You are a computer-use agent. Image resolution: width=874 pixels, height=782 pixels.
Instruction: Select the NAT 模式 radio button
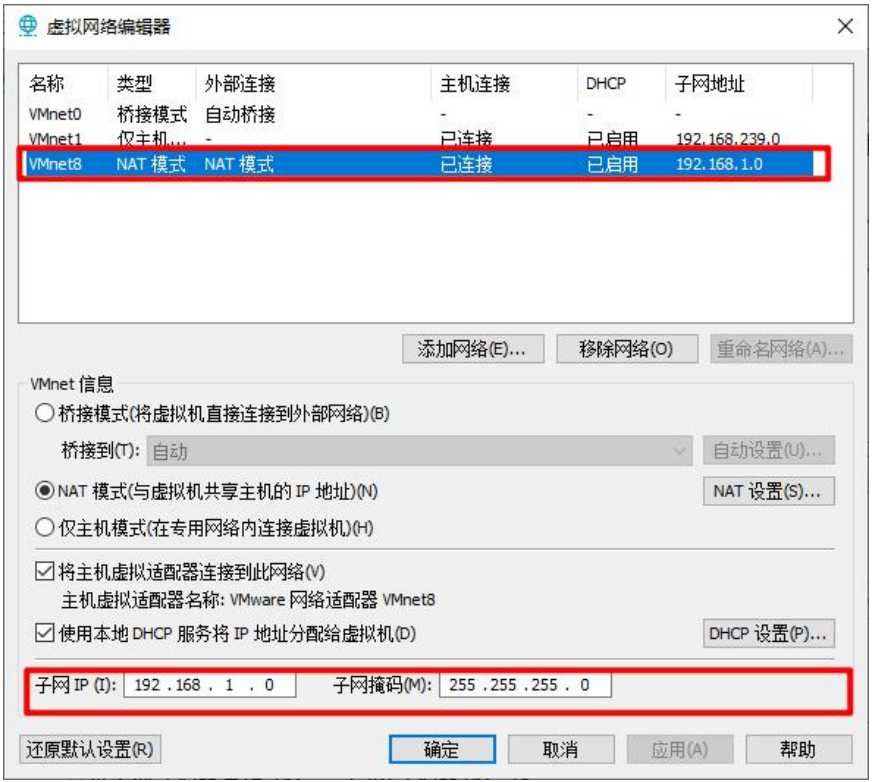tap(45, 491)
